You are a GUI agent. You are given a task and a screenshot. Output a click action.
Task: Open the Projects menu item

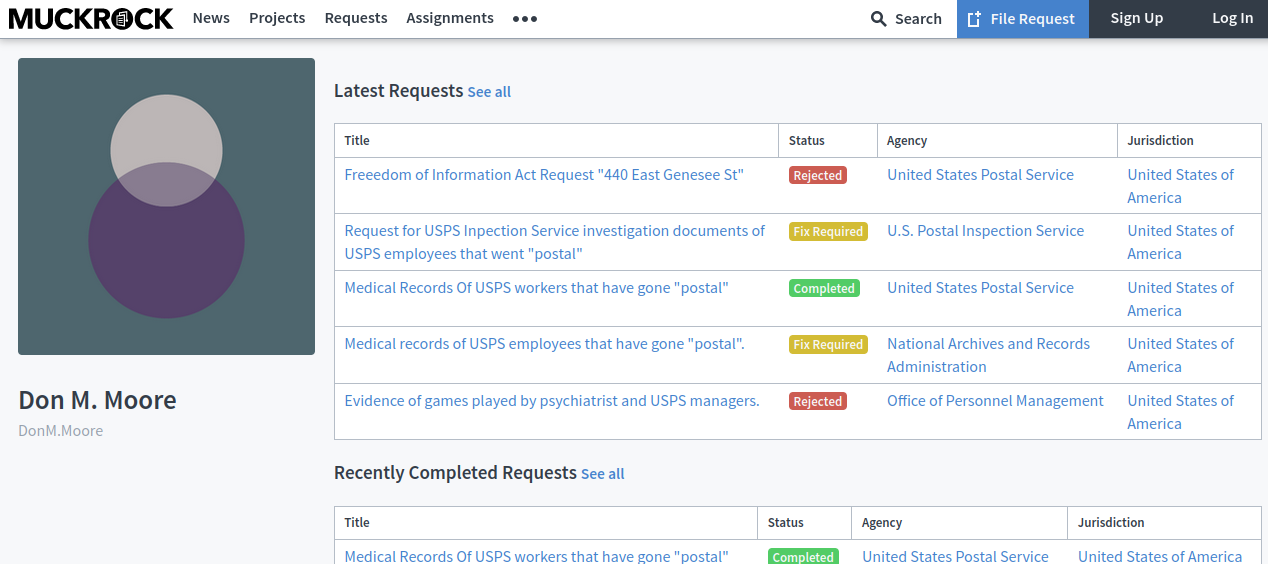pos(277,18)
